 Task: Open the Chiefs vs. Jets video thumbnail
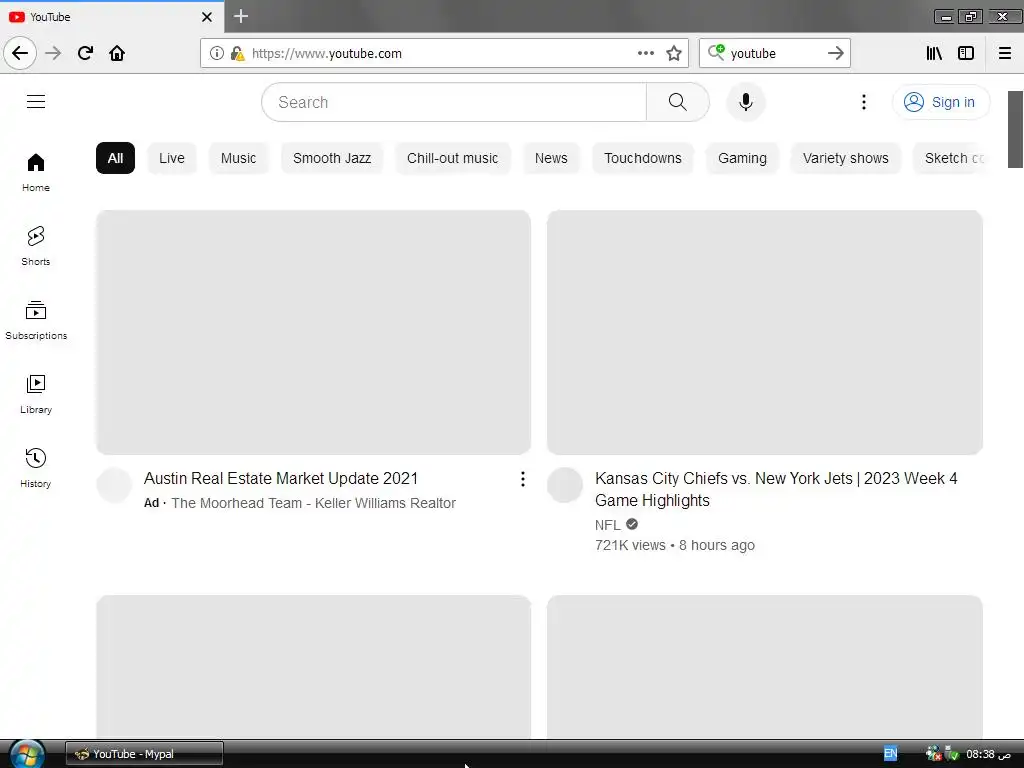(765, 332)
